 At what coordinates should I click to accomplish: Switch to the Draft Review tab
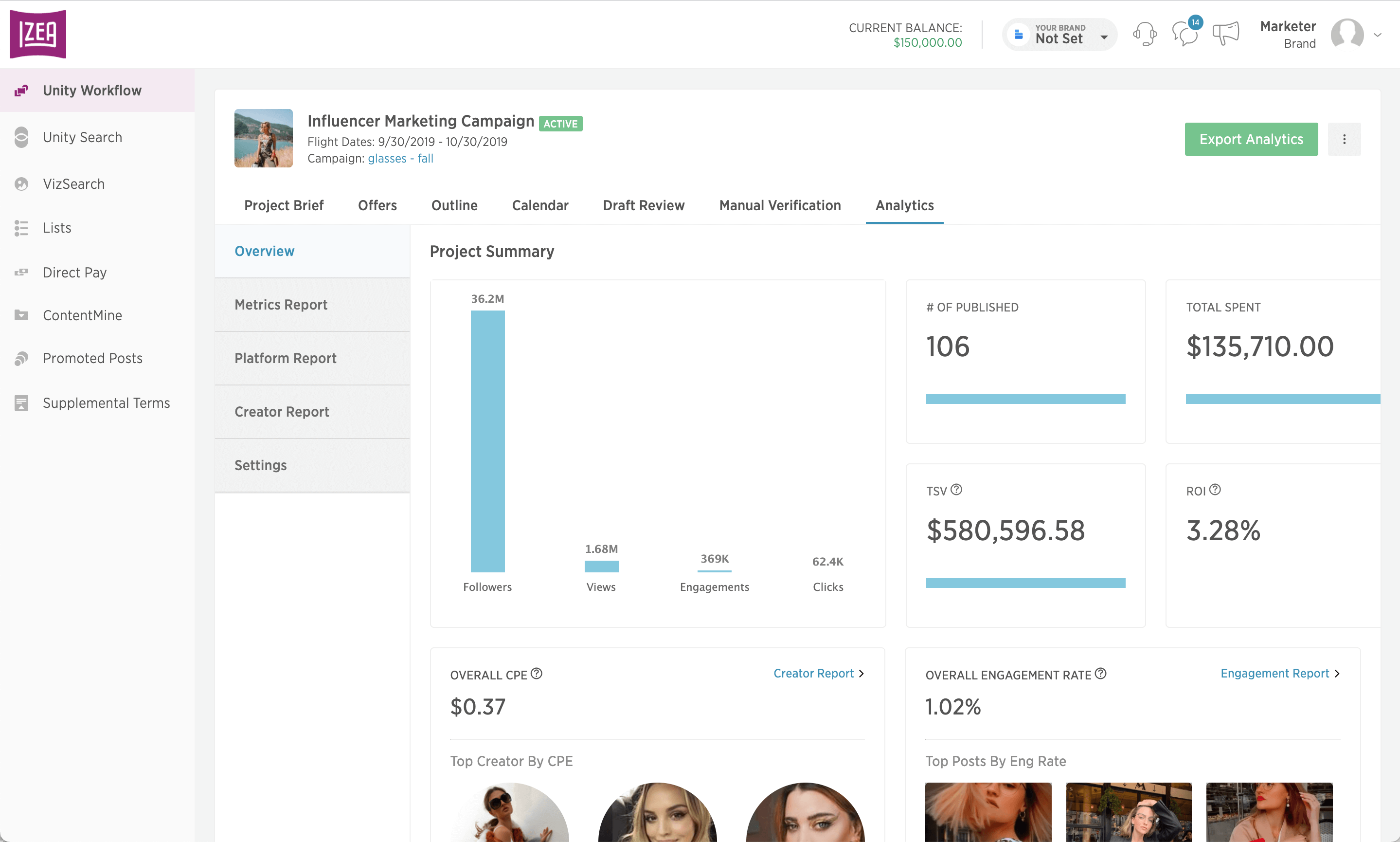644,205
